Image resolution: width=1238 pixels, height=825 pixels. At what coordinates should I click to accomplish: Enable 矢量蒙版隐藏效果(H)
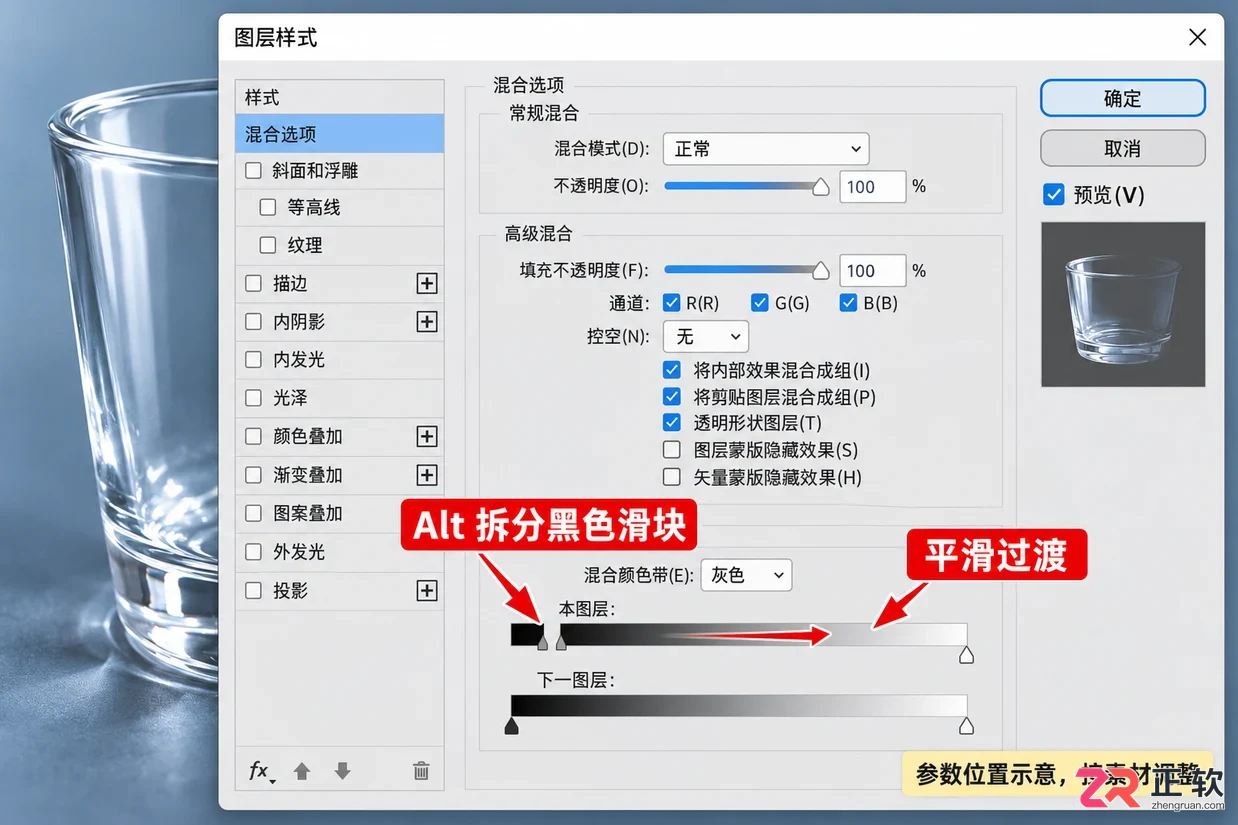pyautogui.click(x=672, y=478)
